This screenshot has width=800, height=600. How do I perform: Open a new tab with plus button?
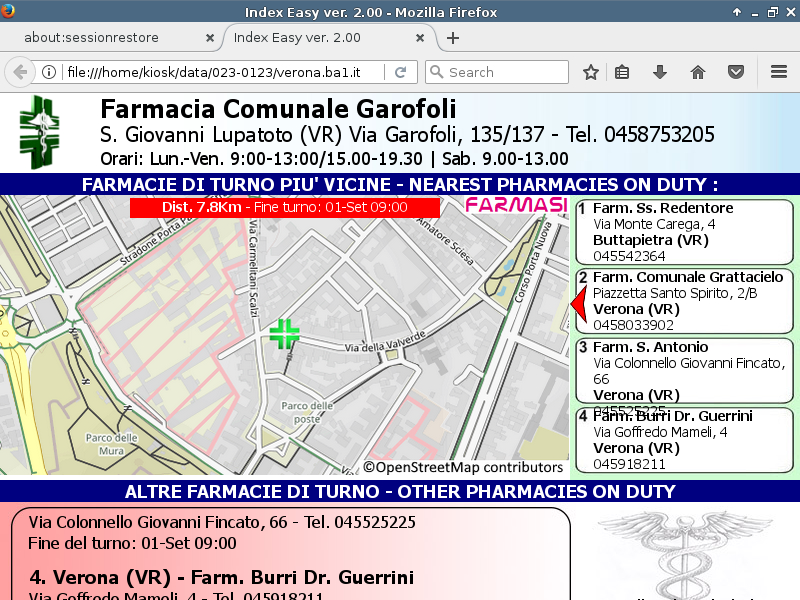pyautogui.click(x=453, y=38)
